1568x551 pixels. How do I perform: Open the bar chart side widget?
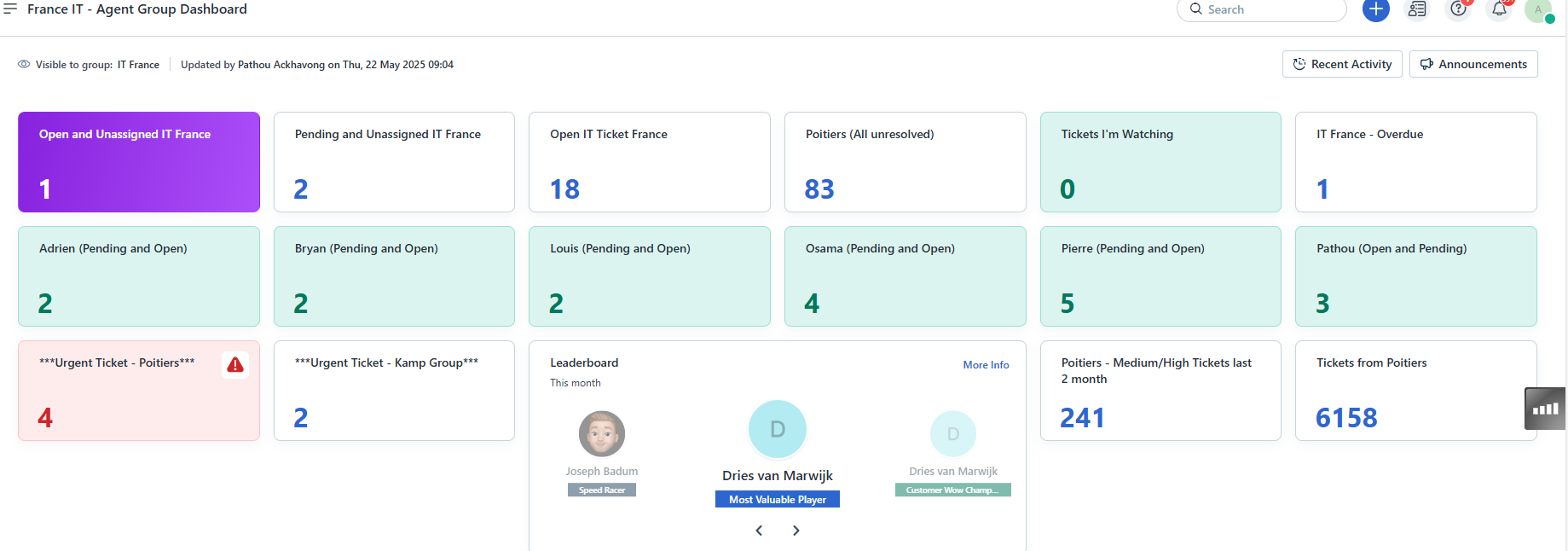1545,409
